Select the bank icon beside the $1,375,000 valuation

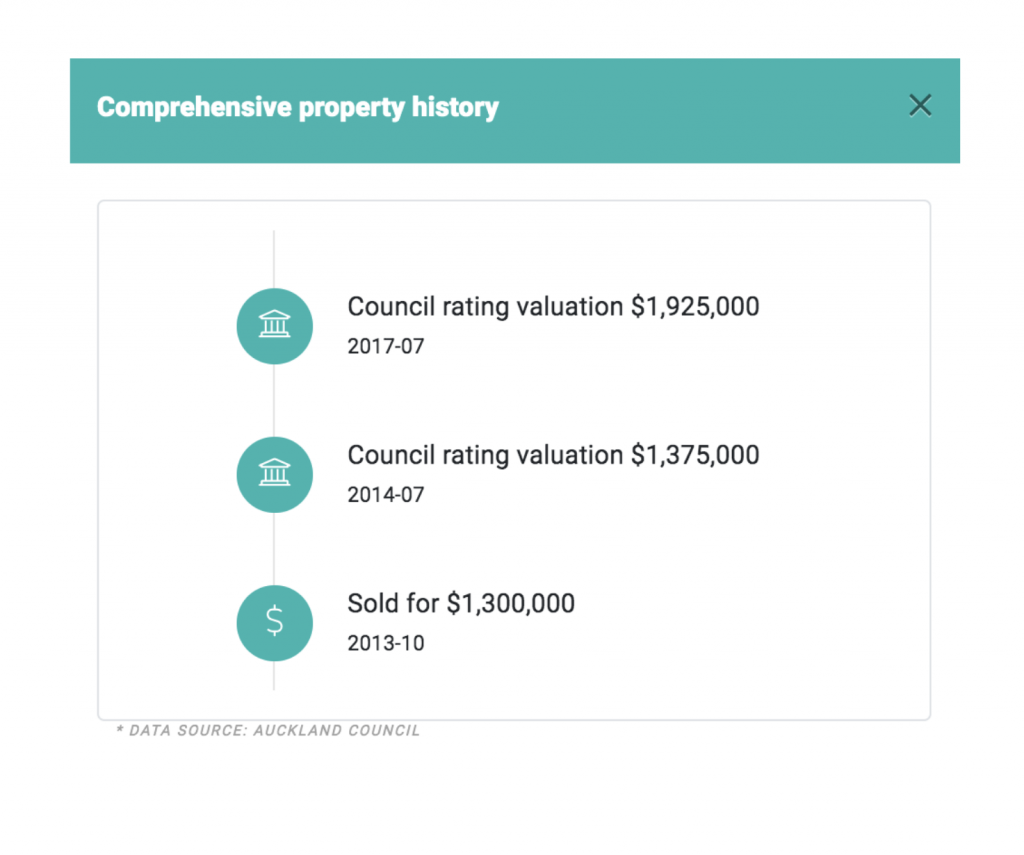pyautogui.click(x=274, y=475)
